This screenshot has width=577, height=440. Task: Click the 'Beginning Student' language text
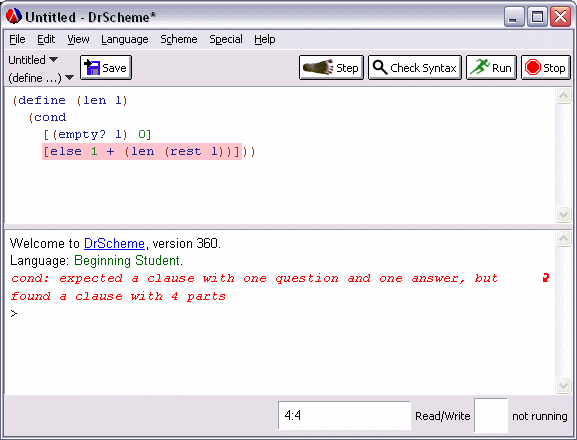point(128,260)
